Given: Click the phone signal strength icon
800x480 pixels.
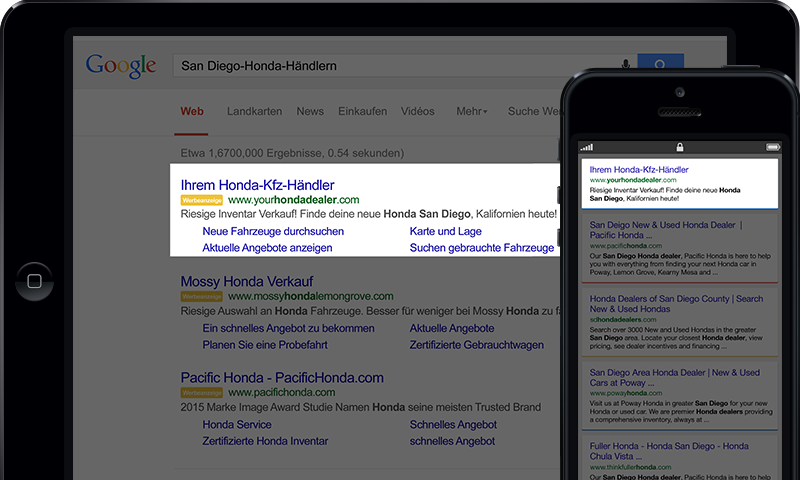Looking at the screenshot, I should pyautogui.click(x=587, y=147).
